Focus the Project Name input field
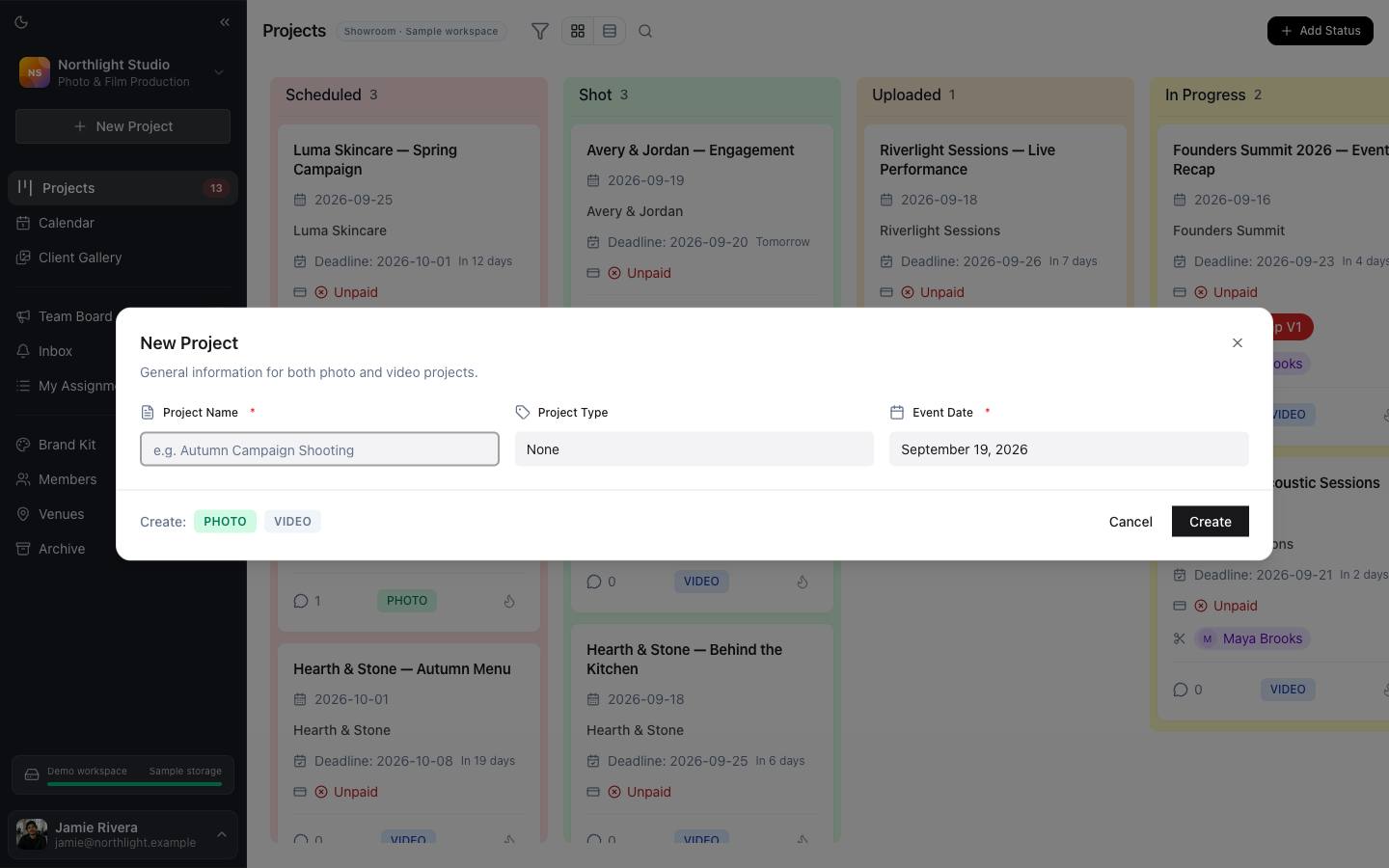 319,449
